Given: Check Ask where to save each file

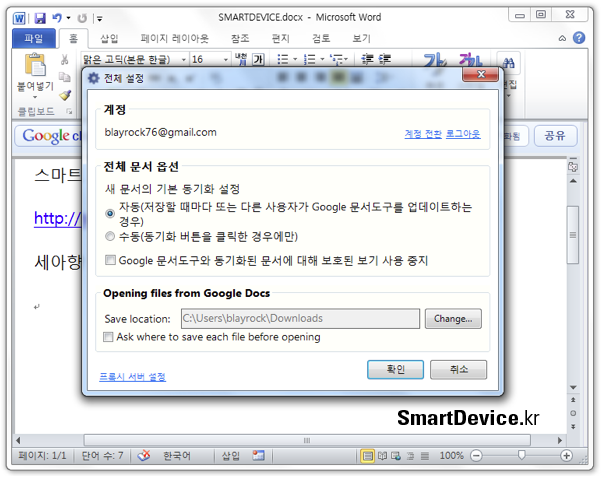Looking at the screenshot, I should pyautogui.click(x=108, y=337).
